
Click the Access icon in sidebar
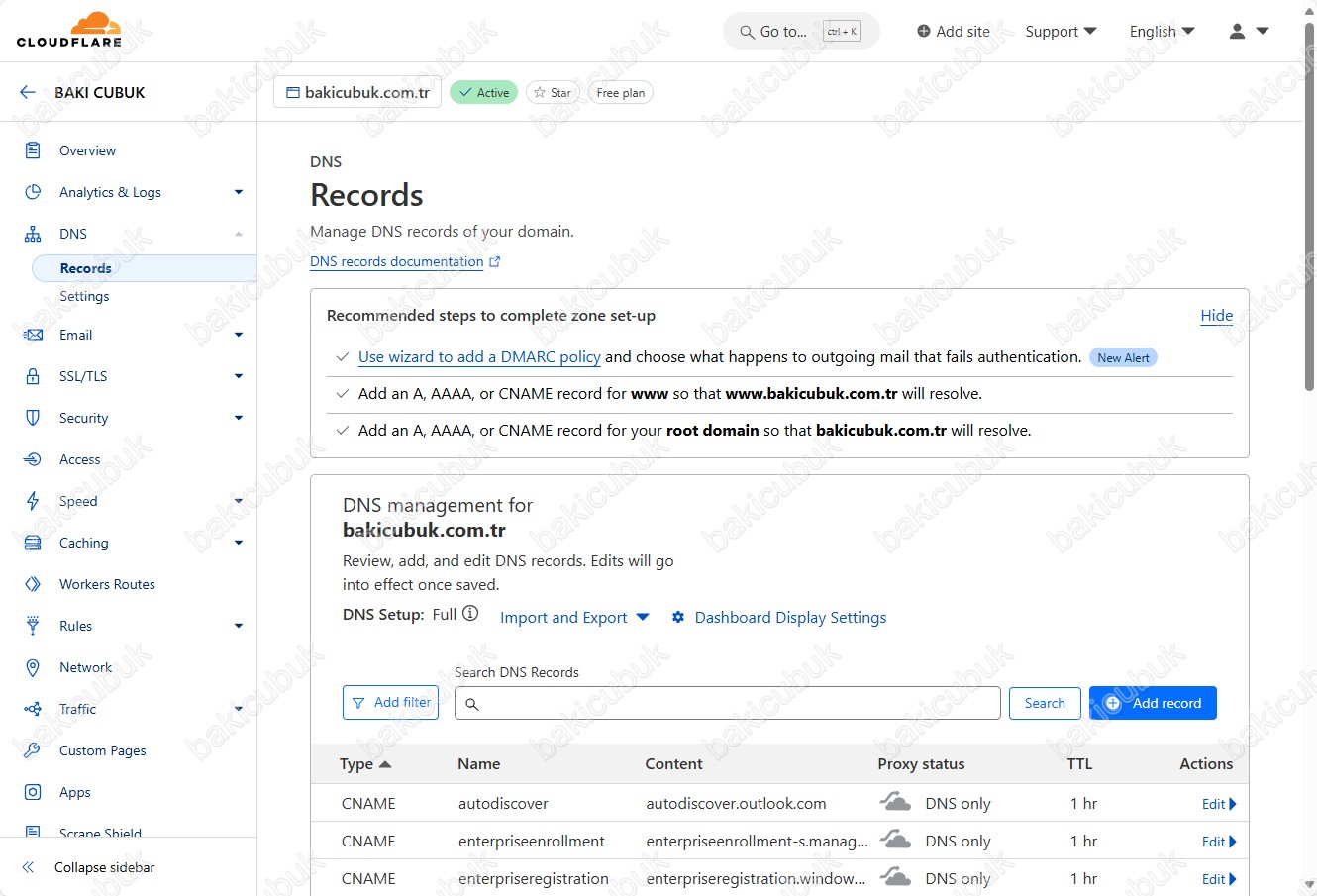pyautogui.click(x=33, y=459)
